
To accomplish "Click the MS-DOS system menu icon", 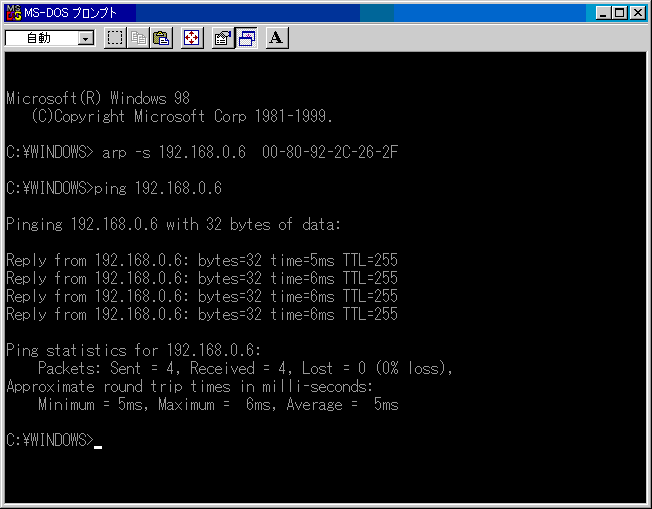I will 14,13.
